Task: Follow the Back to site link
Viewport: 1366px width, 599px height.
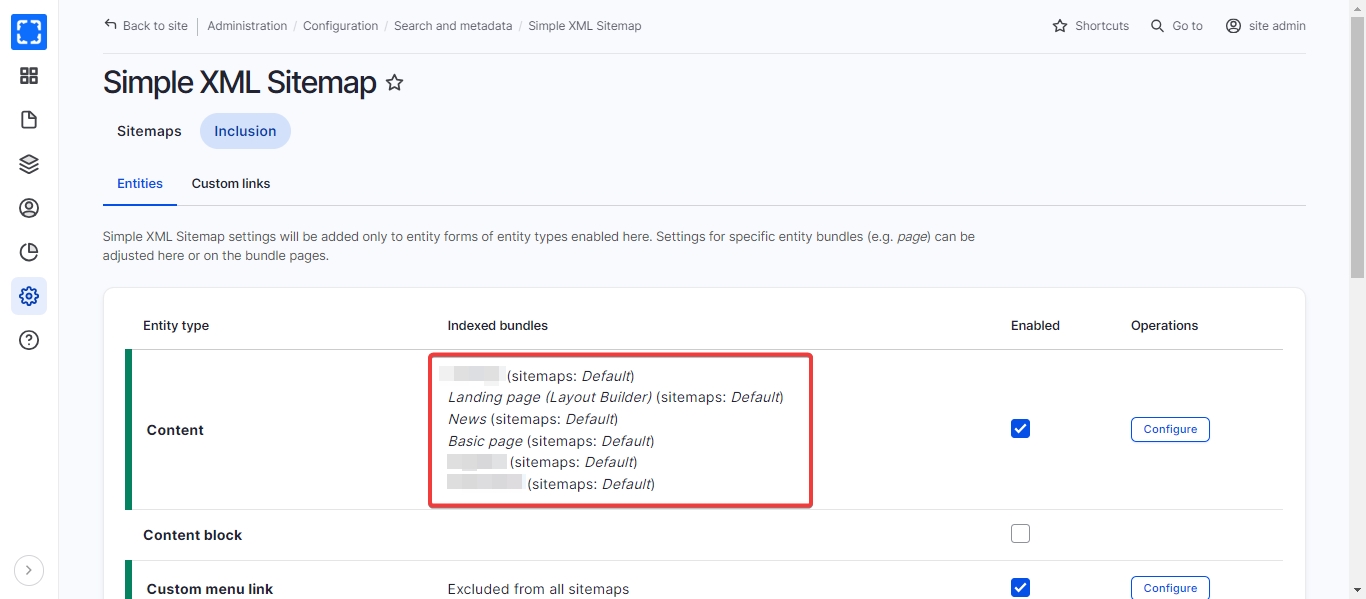Action: [146, 26]
